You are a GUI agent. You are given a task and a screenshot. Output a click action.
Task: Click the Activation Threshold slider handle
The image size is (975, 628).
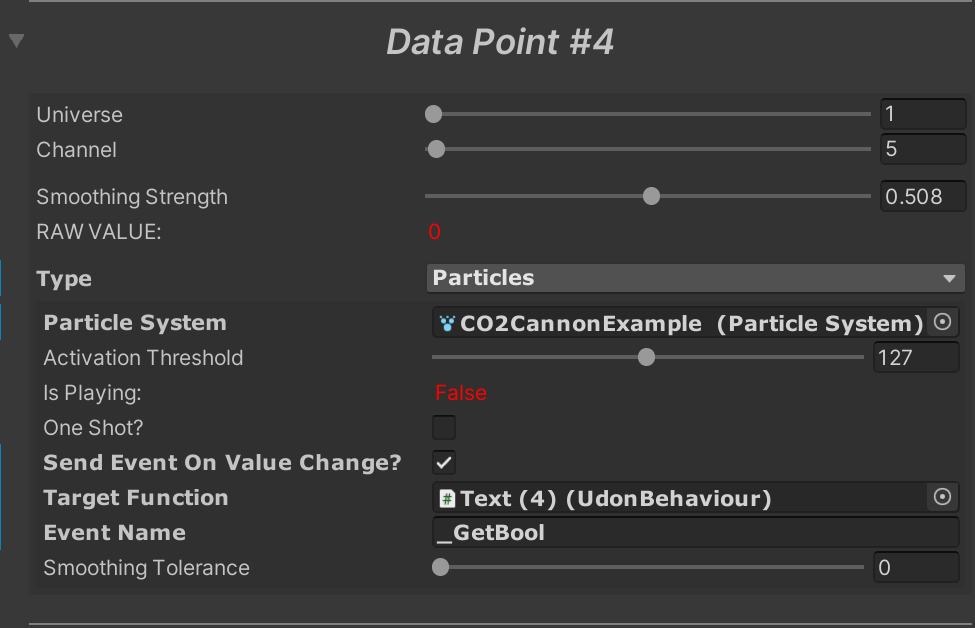tap(646, 357)
